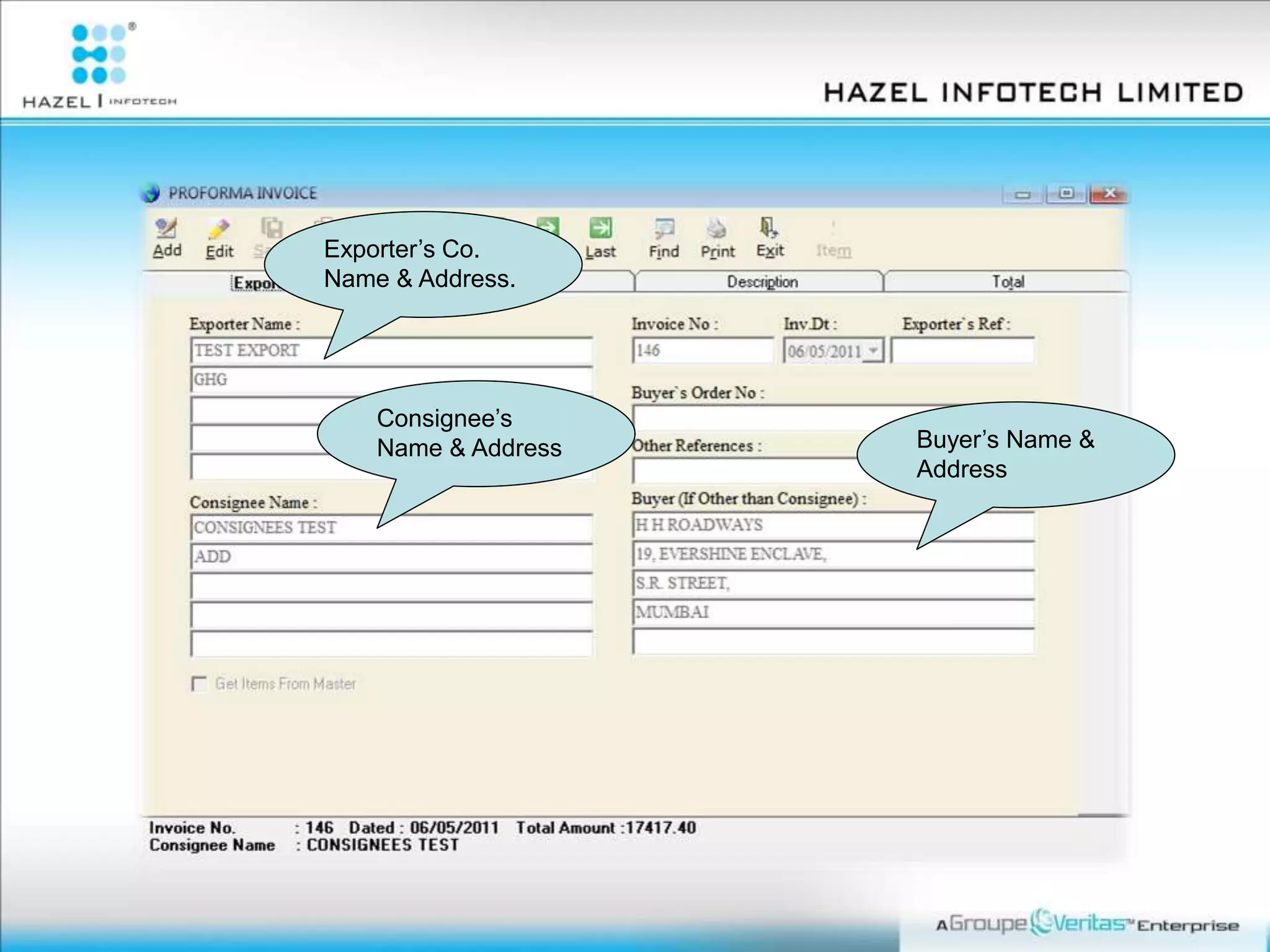Click status bar Consignee Name CONSIGNEES TEST
This screenshot has height=952, width=1270.
click(304, 845)
